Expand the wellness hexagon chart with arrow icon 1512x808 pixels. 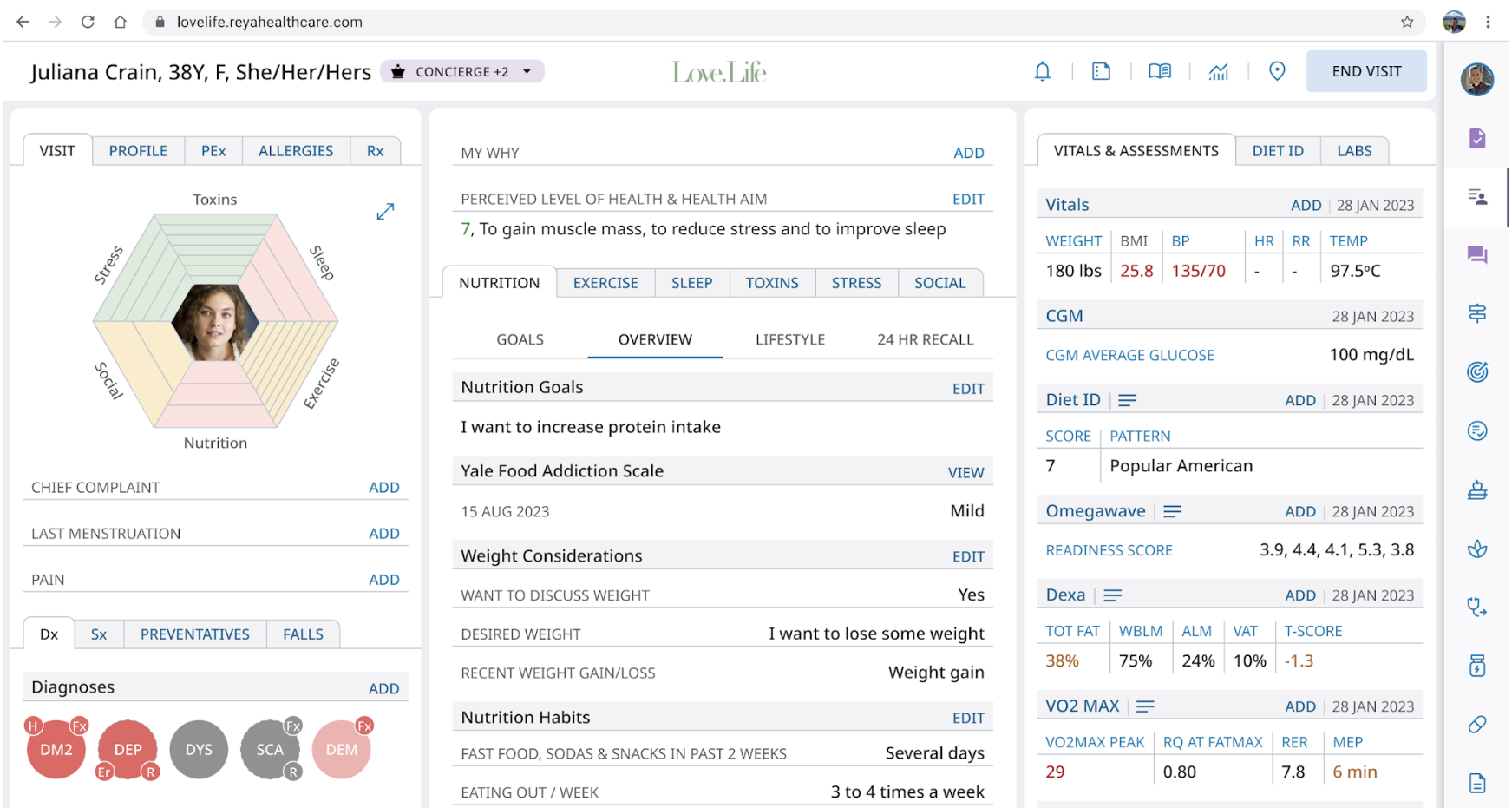point(385,212)
